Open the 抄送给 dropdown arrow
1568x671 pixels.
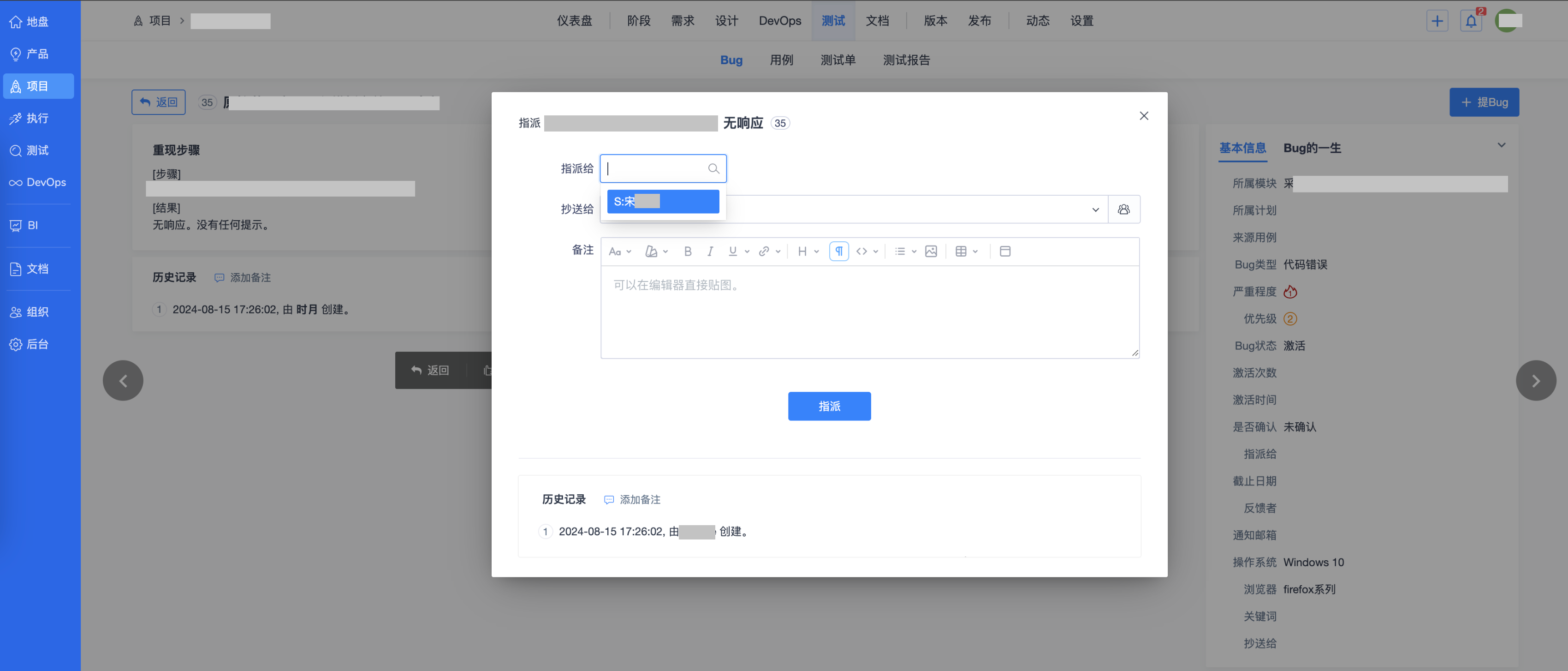pos(1095,210)
